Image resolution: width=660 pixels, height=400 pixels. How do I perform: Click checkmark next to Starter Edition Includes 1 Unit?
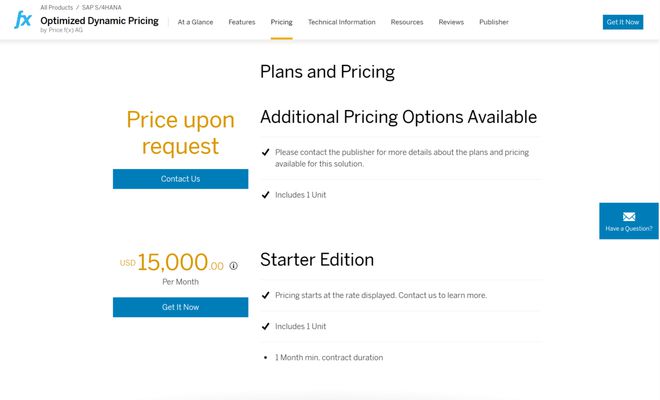(266, 327)
